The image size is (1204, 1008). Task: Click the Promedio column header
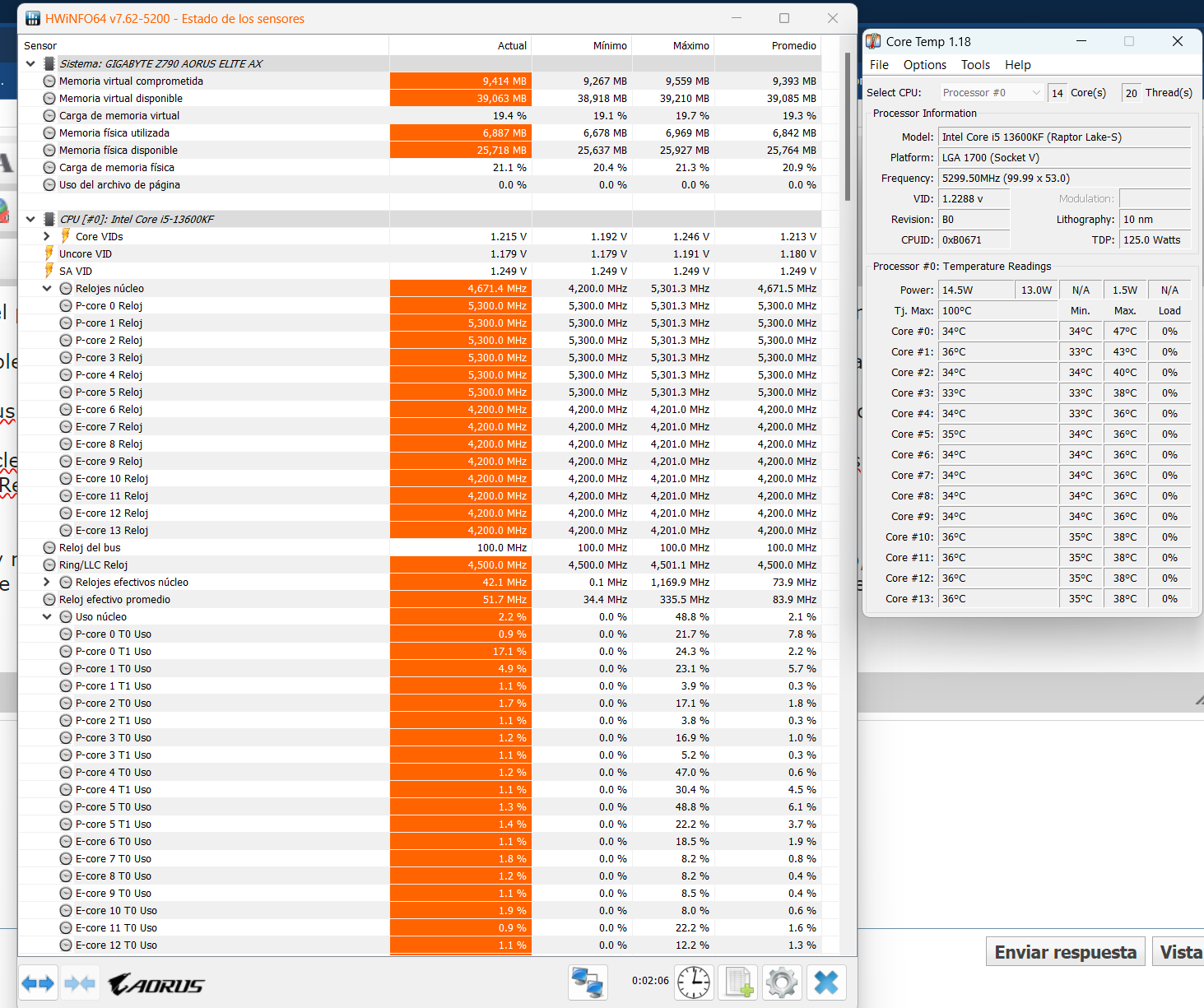coord(768,45)
